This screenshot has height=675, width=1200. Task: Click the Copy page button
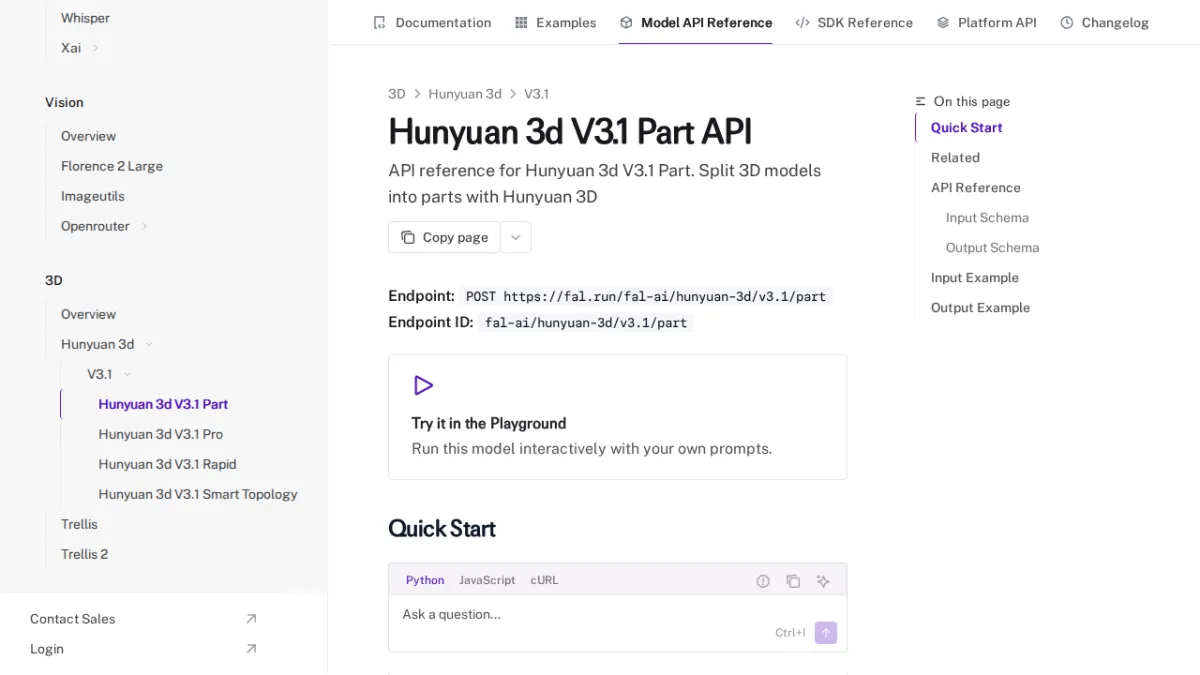pyautogui.click(x=444, y=237)
